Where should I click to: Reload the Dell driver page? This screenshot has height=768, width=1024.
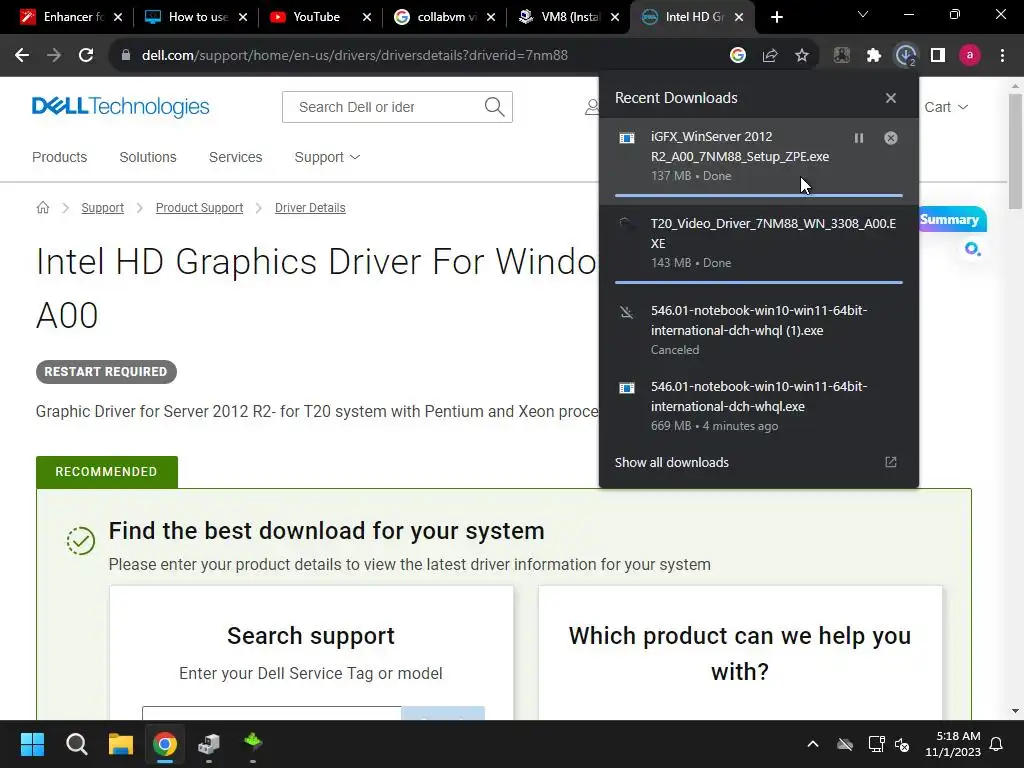86,56
